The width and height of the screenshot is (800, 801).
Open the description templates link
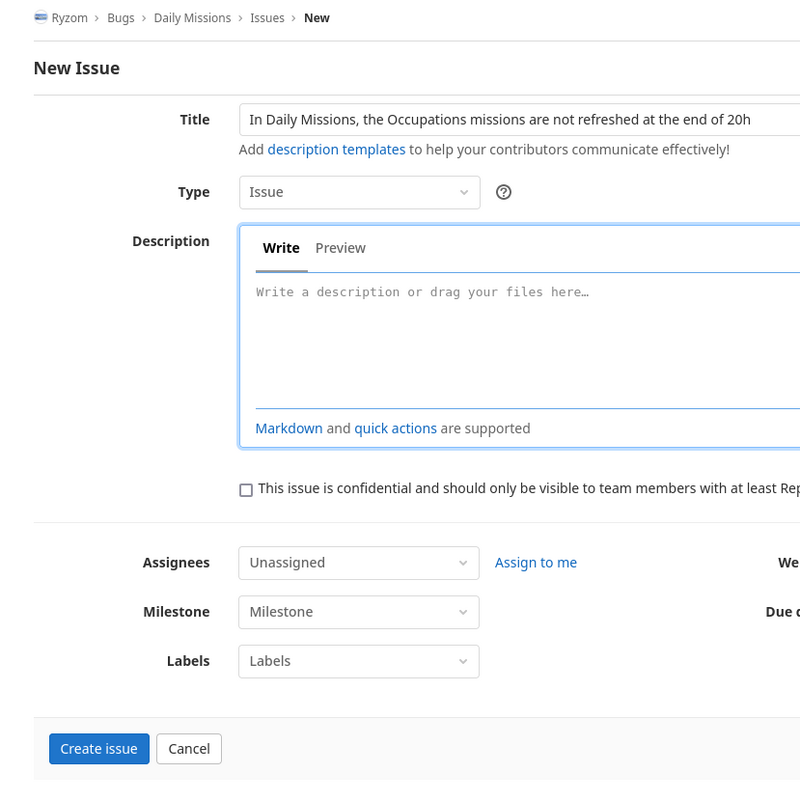(336, 149)
